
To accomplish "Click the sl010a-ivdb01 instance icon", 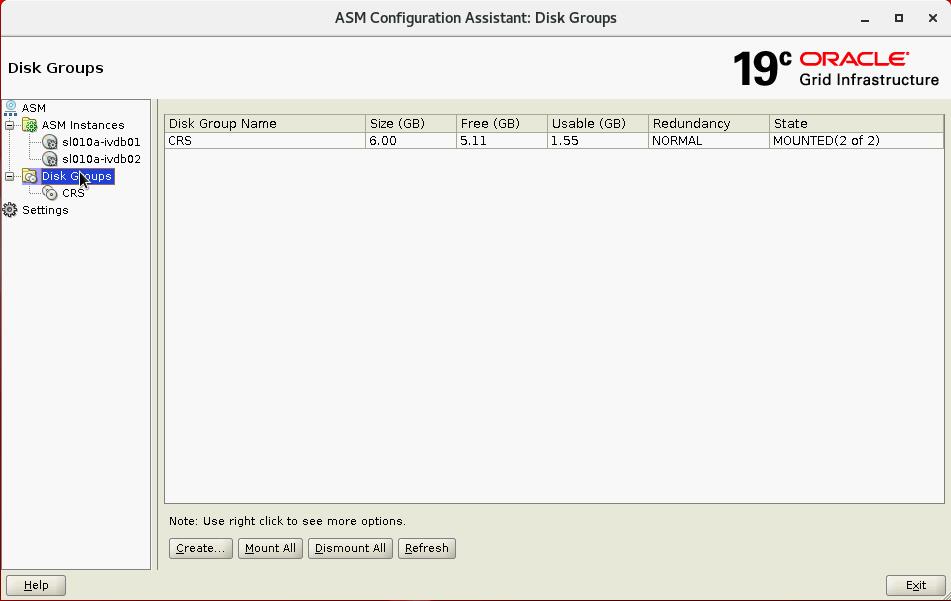I will point(50,142).
